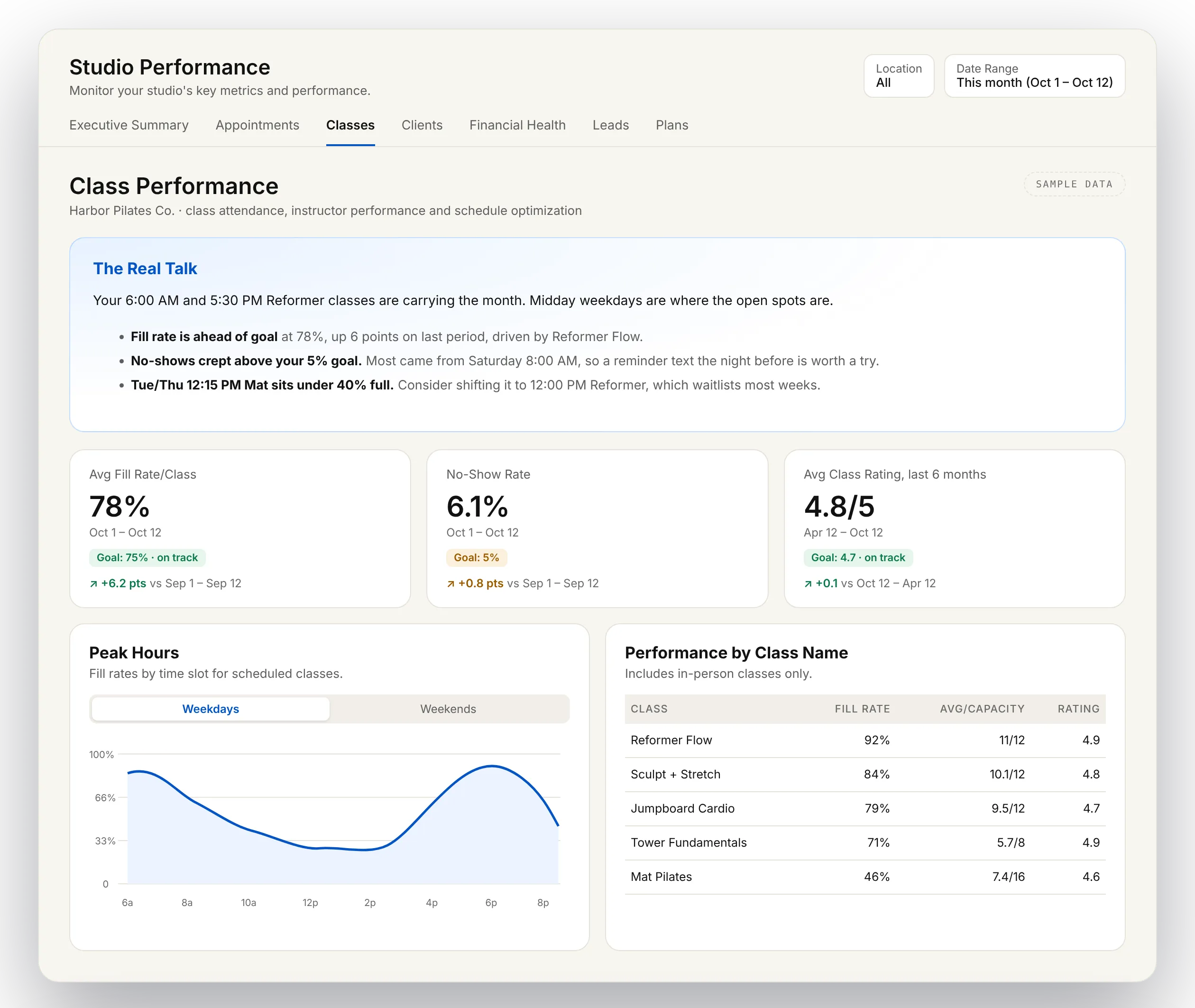The width and height of the screenshot is (1195, 1008).
Task: Click the 'No-shows crept above your 5% goal' bullet
Action: (x=505, y=361)
